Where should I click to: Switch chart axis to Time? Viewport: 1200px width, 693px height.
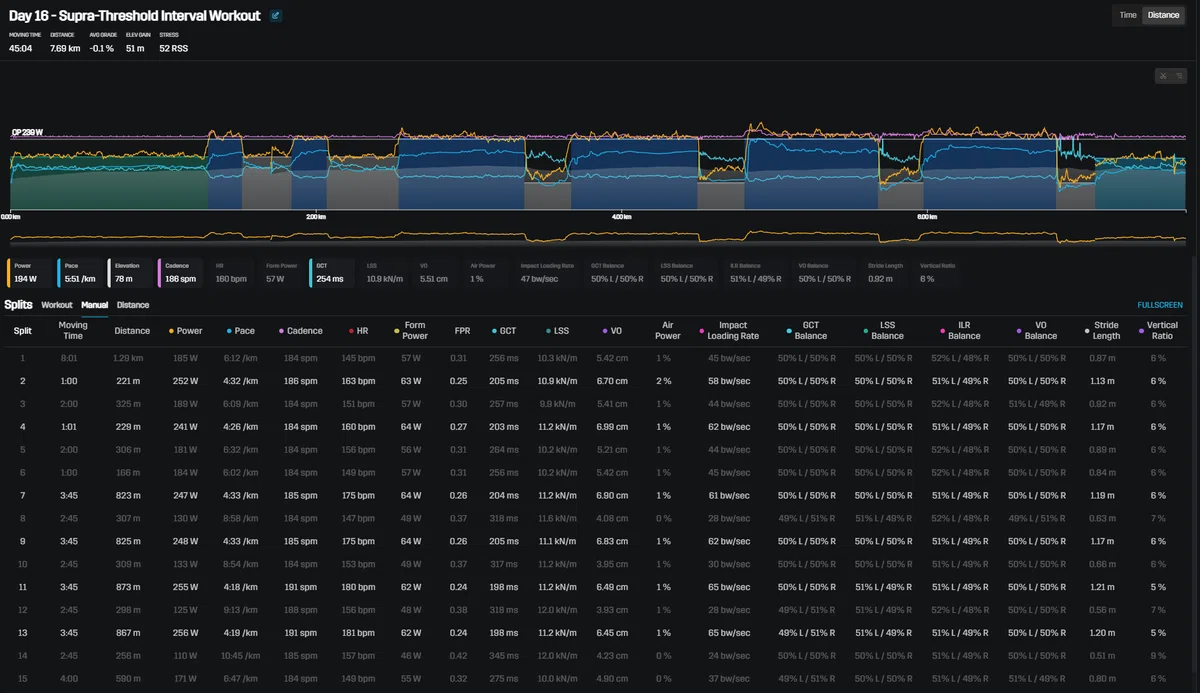tap(1128, 15)
